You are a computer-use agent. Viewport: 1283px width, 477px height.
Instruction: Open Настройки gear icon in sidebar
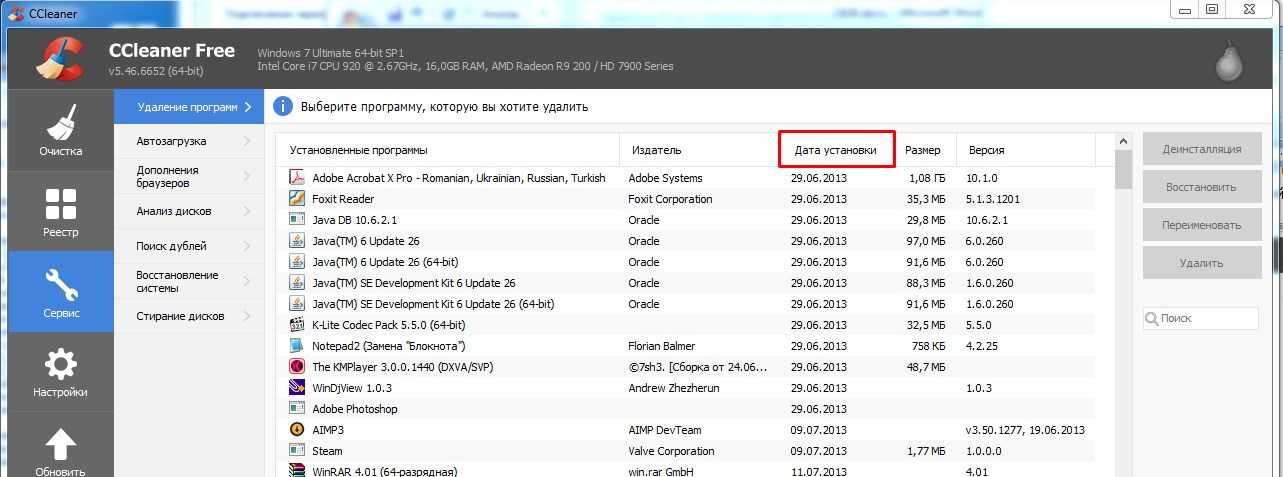(61, 364)
